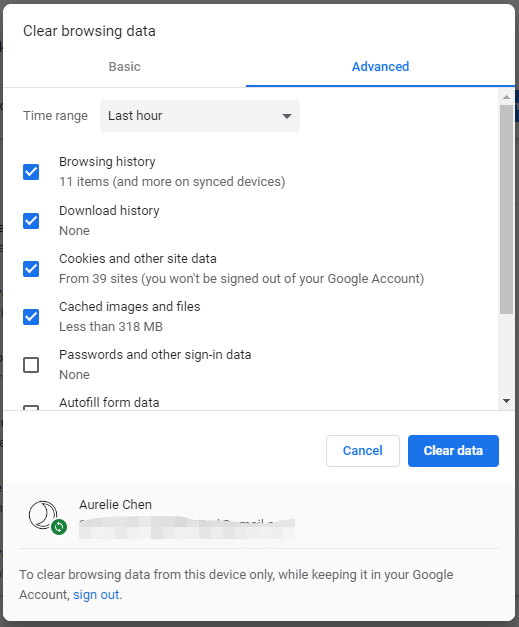519x627 pixels.
Task: Select the Advanced tab
Action: coord(380,66)
